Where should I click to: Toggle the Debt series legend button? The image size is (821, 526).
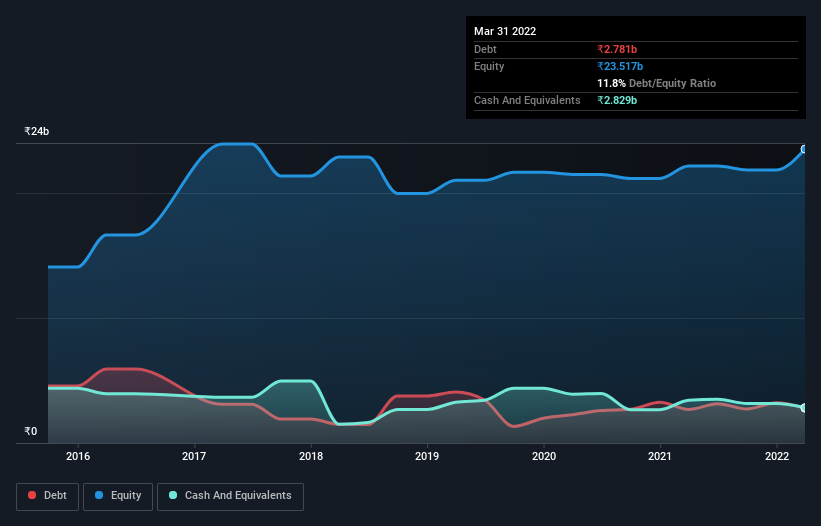click(48, 496)
